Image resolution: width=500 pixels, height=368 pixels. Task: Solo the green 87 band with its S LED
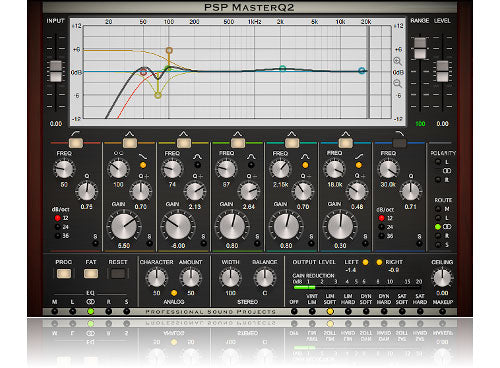257,244
